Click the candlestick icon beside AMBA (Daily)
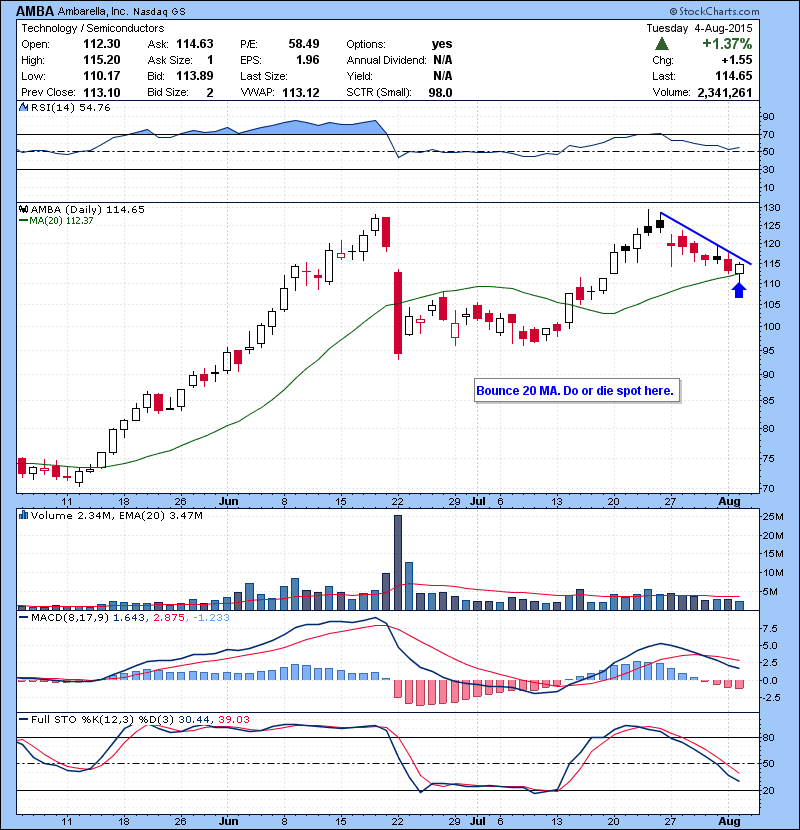The image size is (800, 830). pyautogui.click(x=23, y=209)
